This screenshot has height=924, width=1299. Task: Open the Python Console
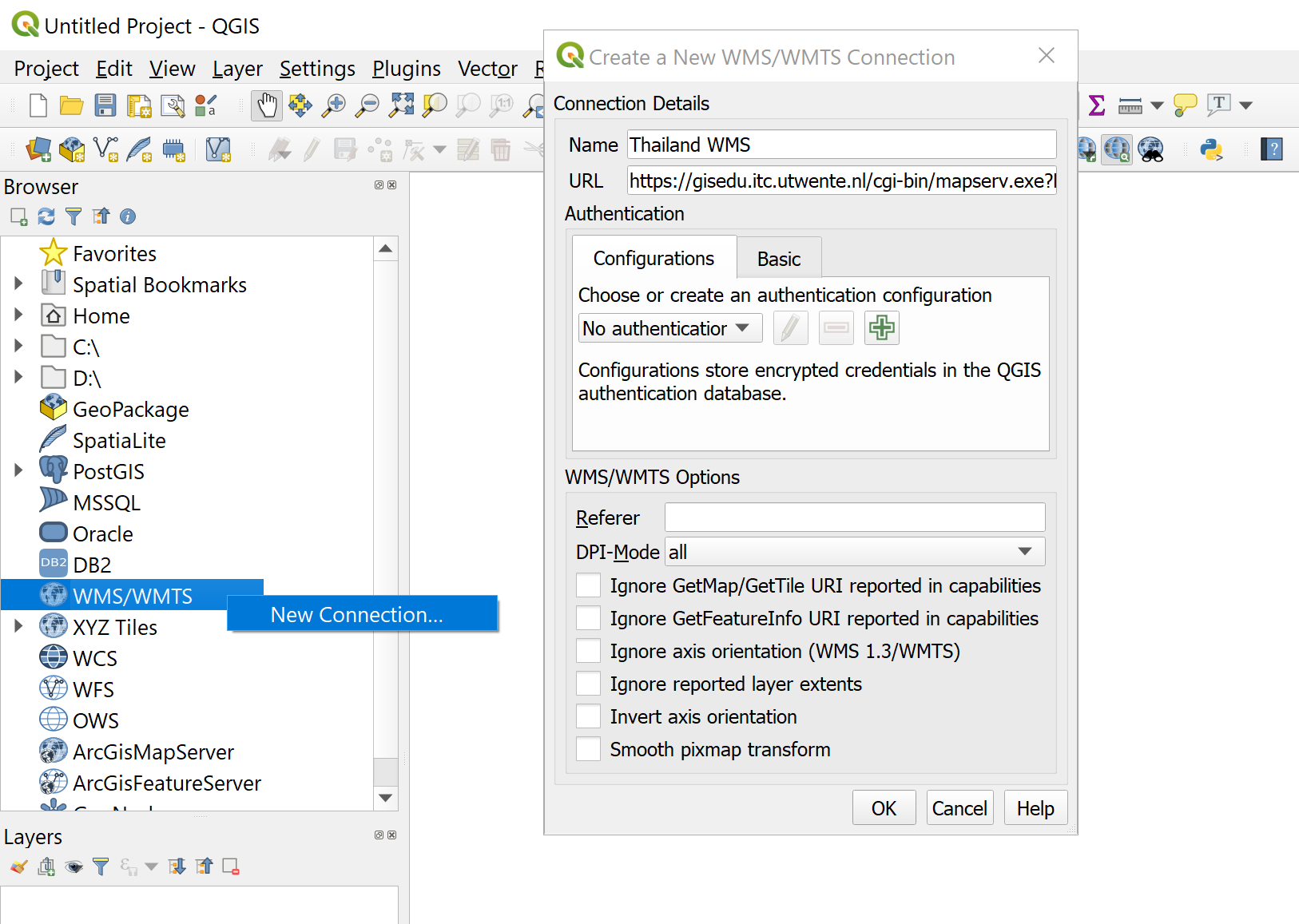[x=1212, y=149]
